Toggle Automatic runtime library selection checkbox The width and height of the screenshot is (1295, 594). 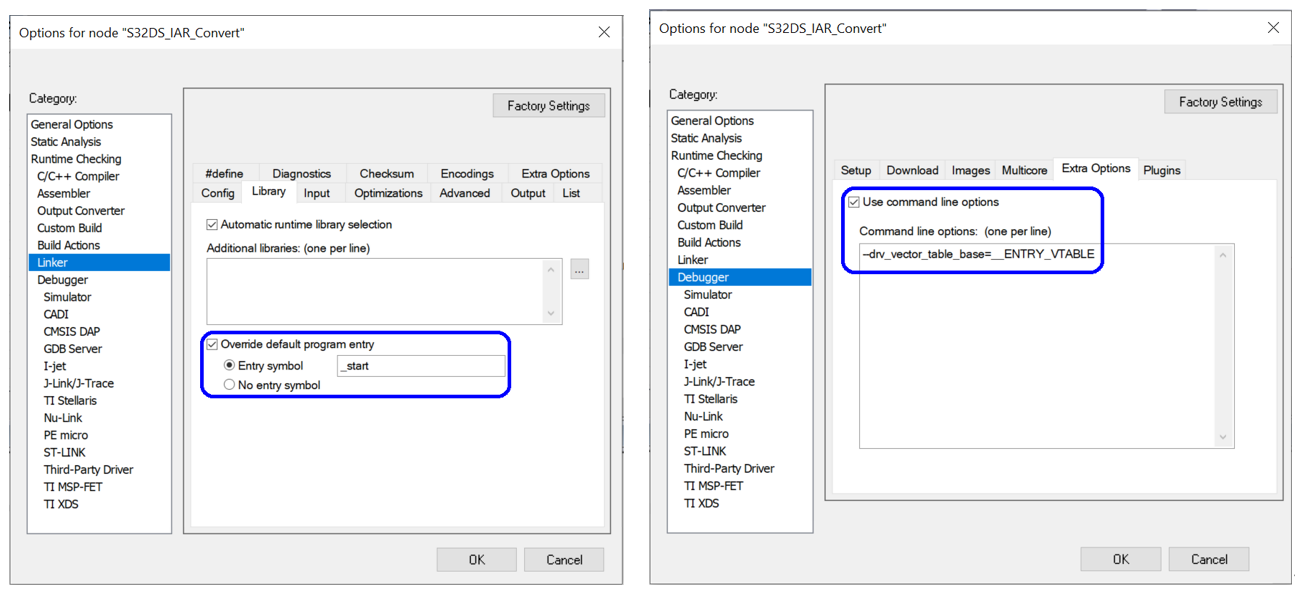[x=212, y=225]
